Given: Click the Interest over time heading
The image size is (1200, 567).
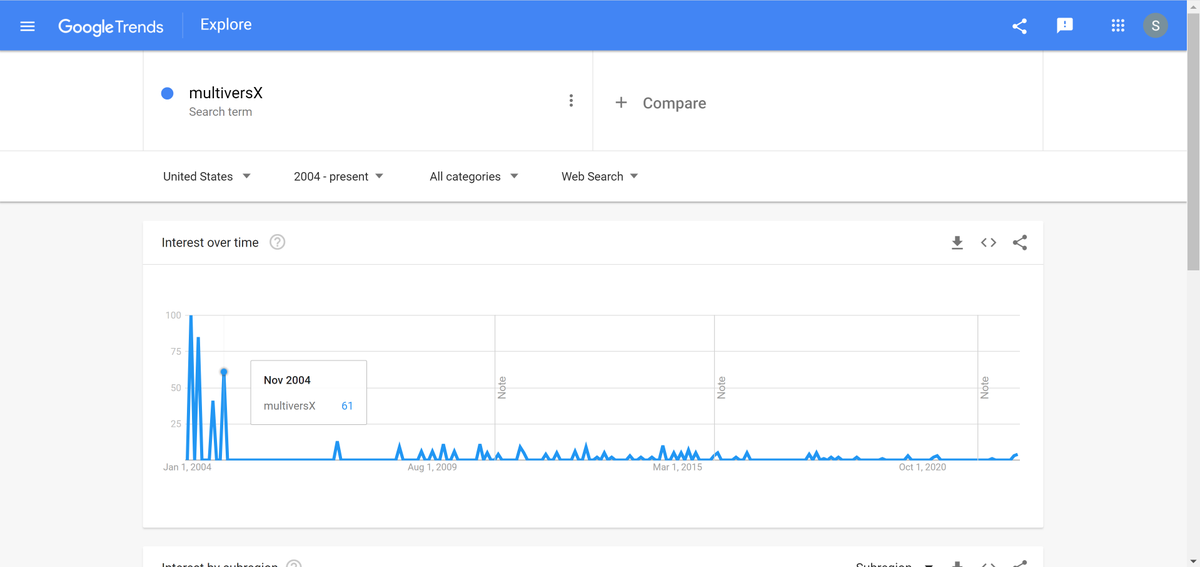Looking at the screenshot, I should point(210,242).
